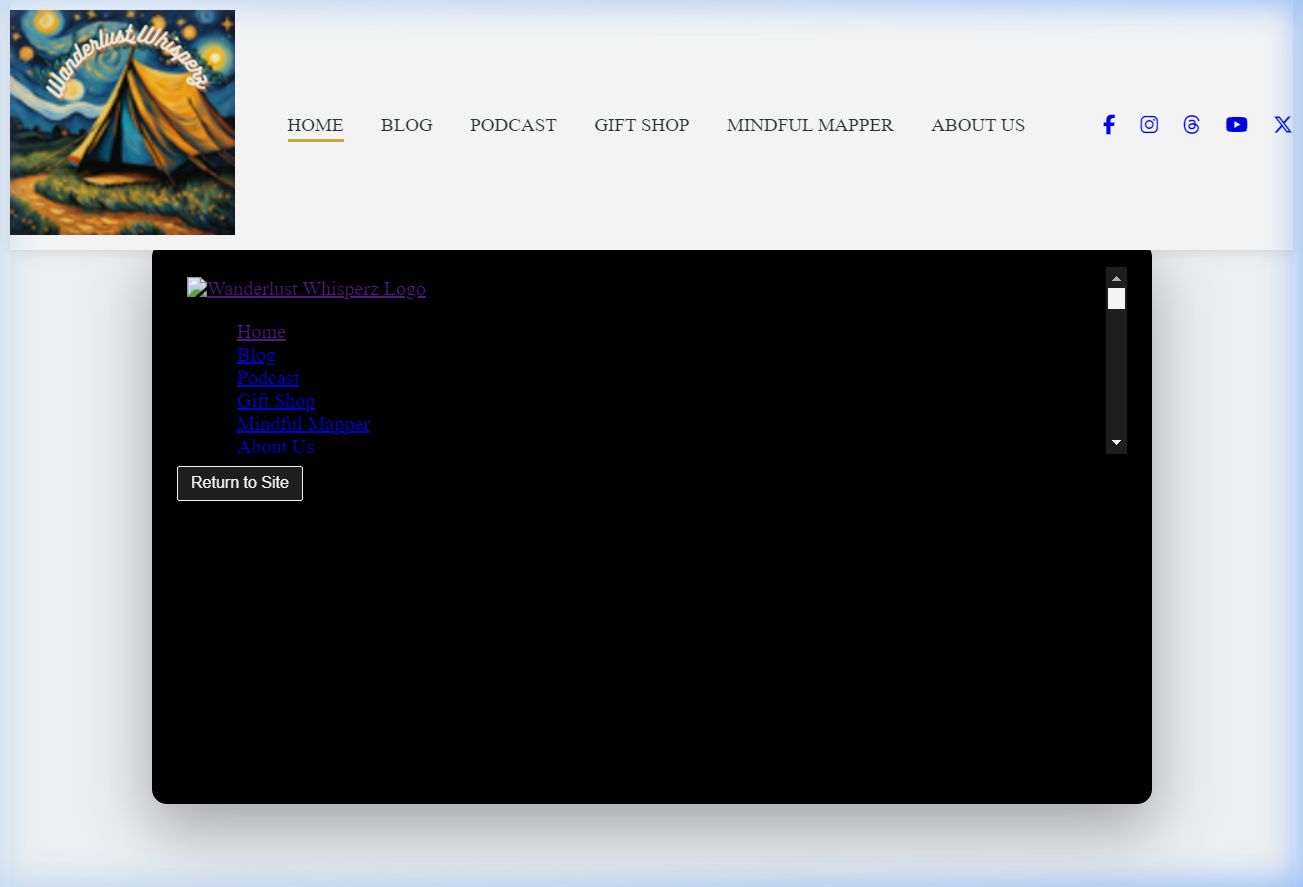Click the scrollbar down arrow in black panel

coord(1116,443)
